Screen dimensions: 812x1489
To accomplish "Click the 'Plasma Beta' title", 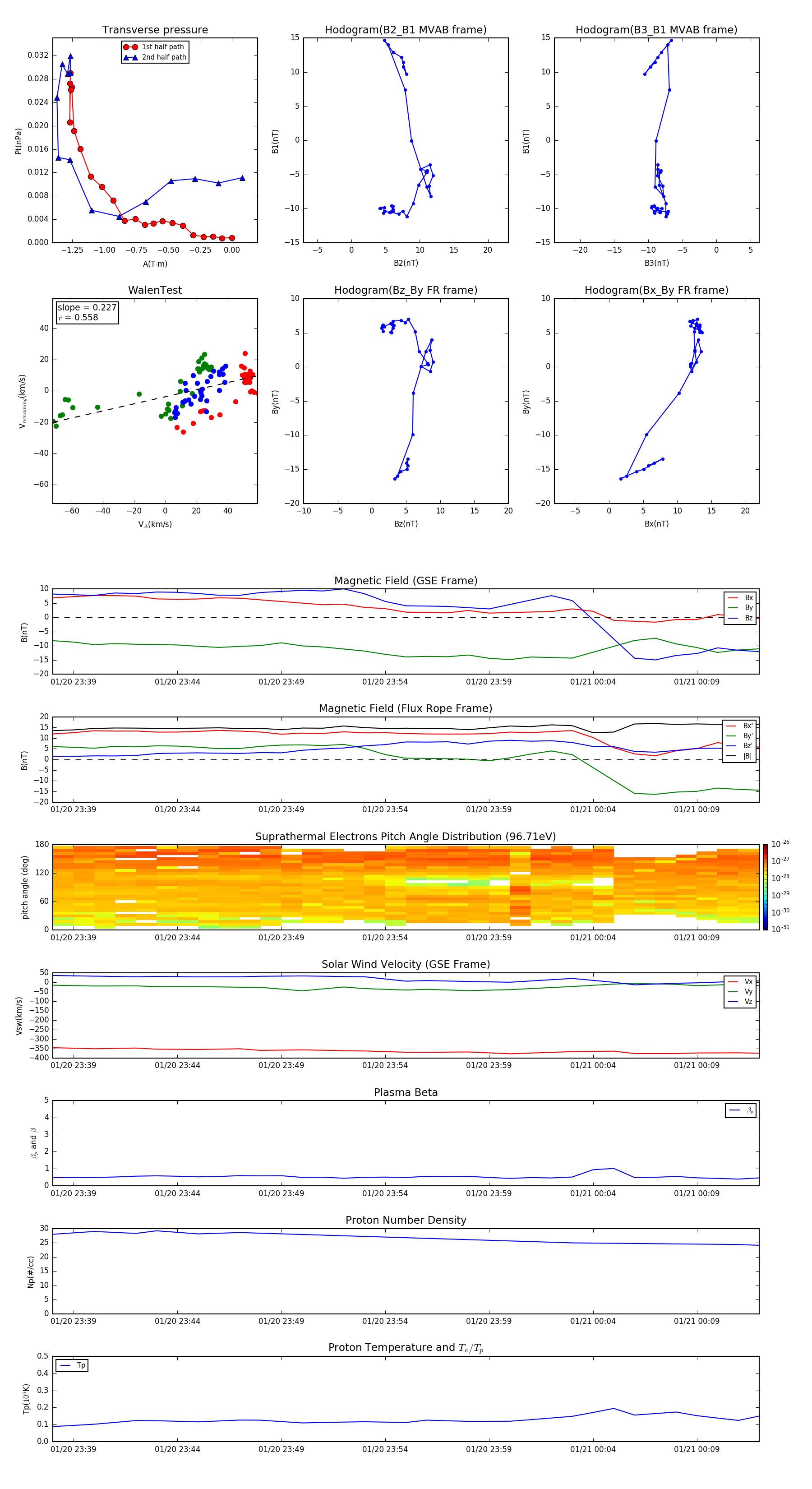I will 406,1092.
